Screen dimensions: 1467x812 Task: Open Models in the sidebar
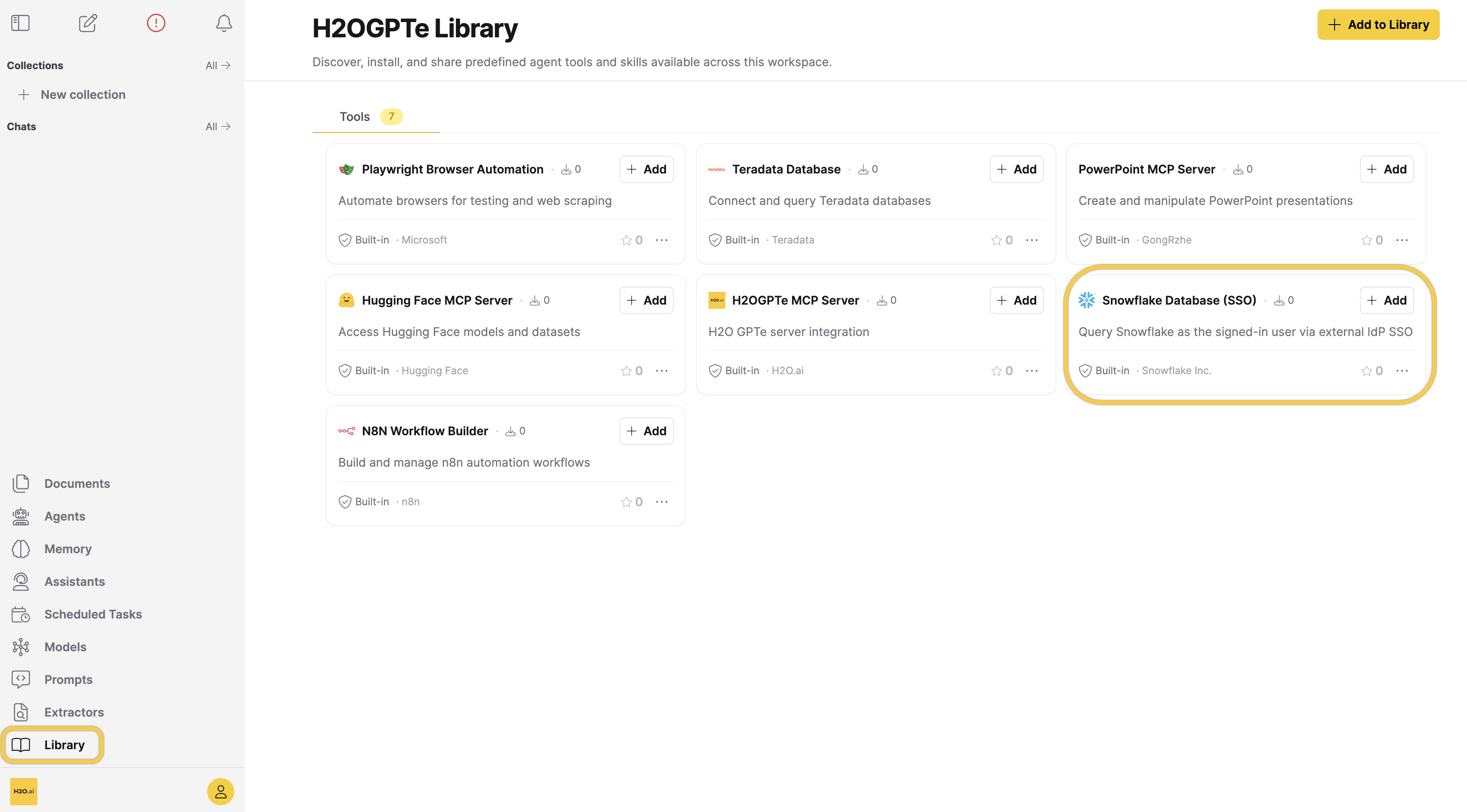pyautogui.click(x=48, y=647)
